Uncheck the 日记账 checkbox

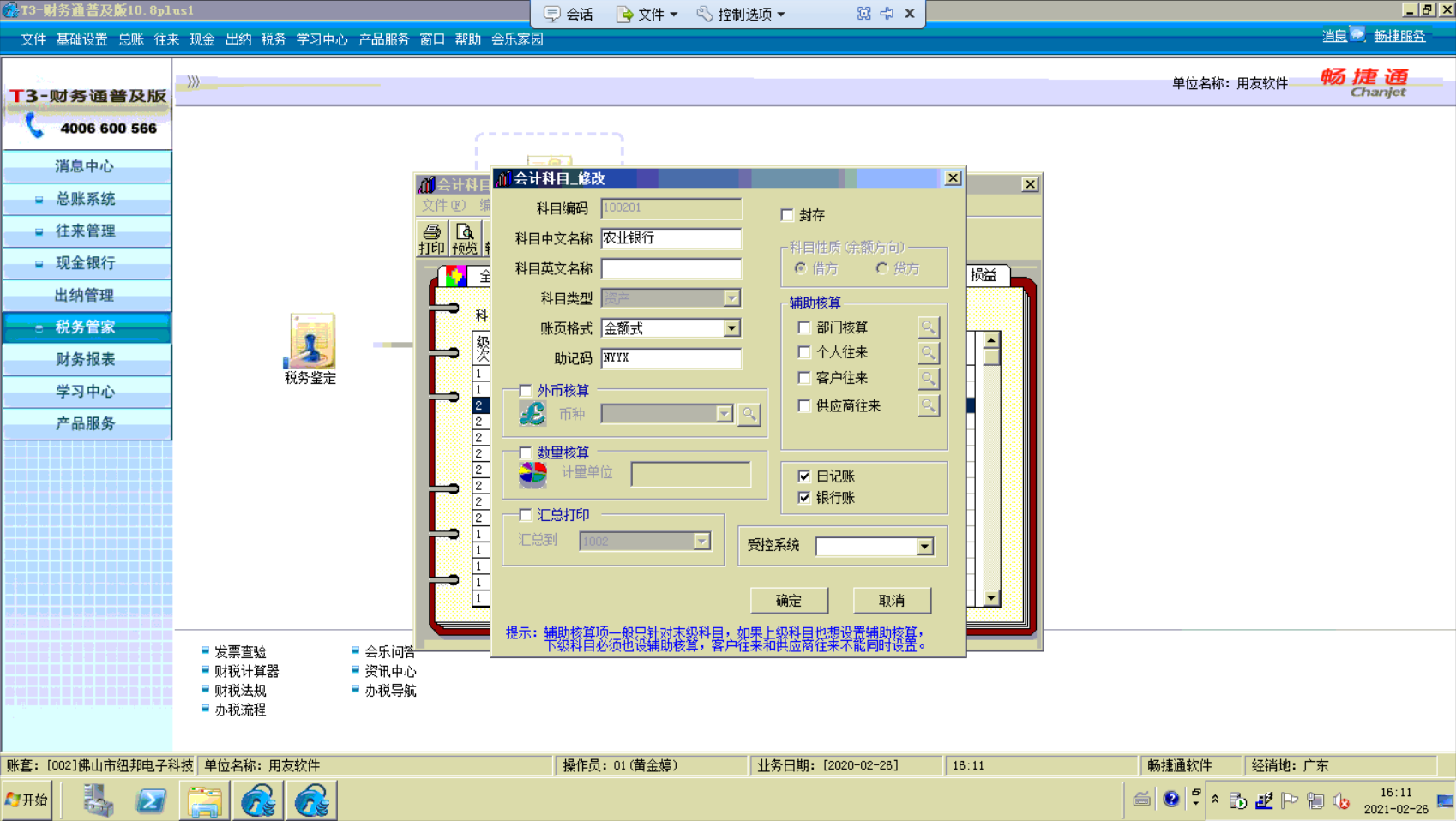click(804, 476)
